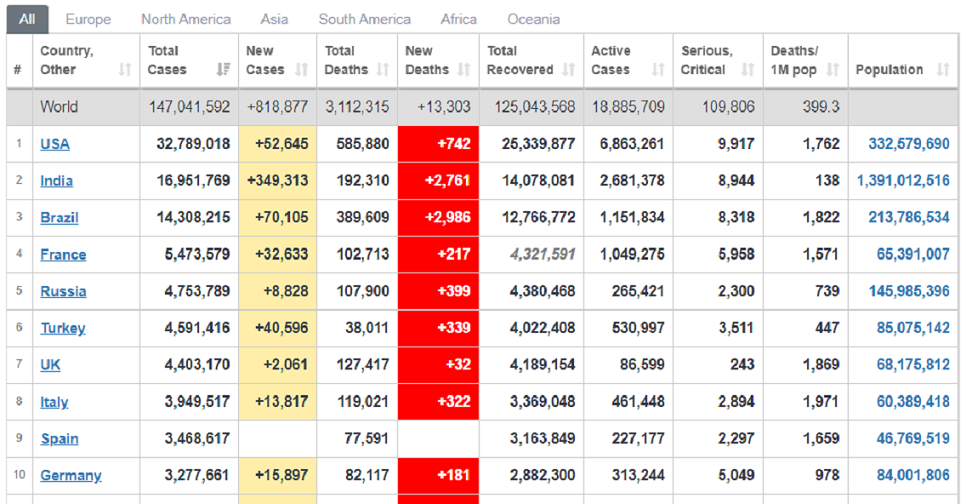Open the India country link
The height and width of the screenshot is (504, 972).
[56, 181]
